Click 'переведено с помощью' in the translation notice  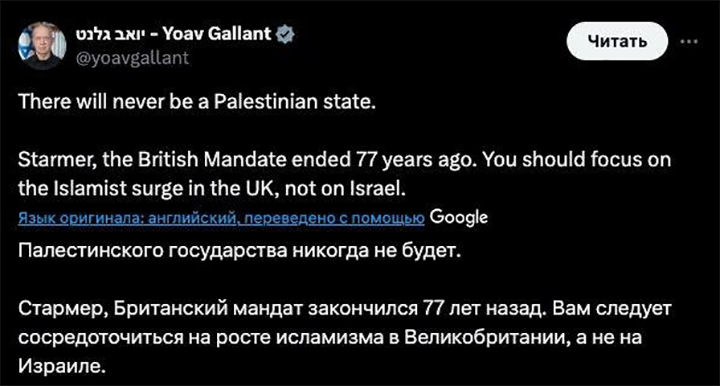click(334, 218)
